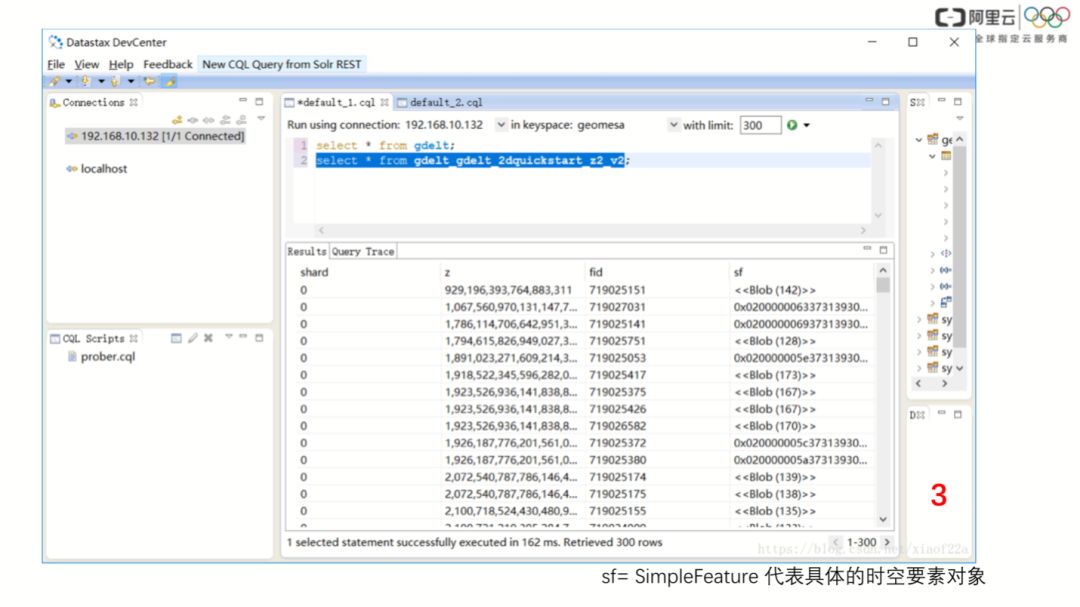1080x607 pixels.
Task: Open the connection selector dropdown
Action: pyautogui.click(x=501, y=125)
